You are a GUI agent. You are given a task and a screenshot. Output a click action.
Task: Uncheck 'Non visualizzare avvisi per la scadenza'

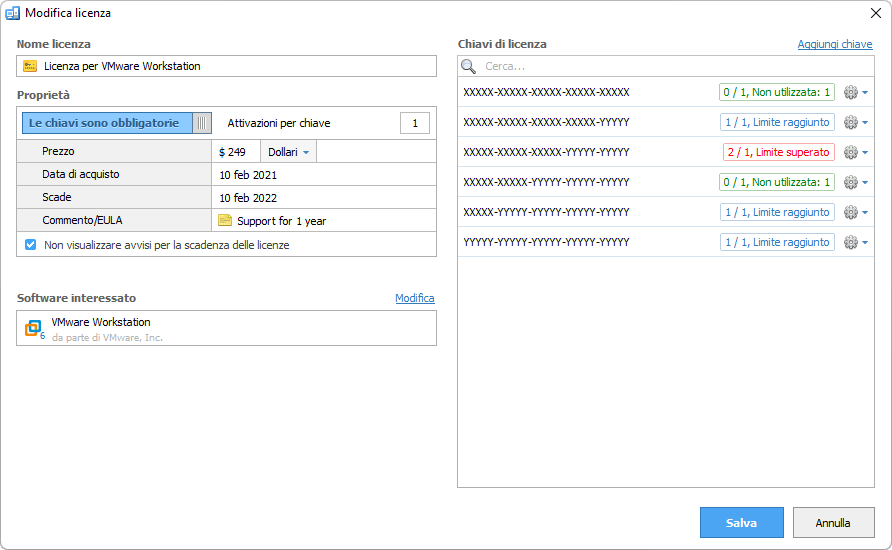coord(31,245)
